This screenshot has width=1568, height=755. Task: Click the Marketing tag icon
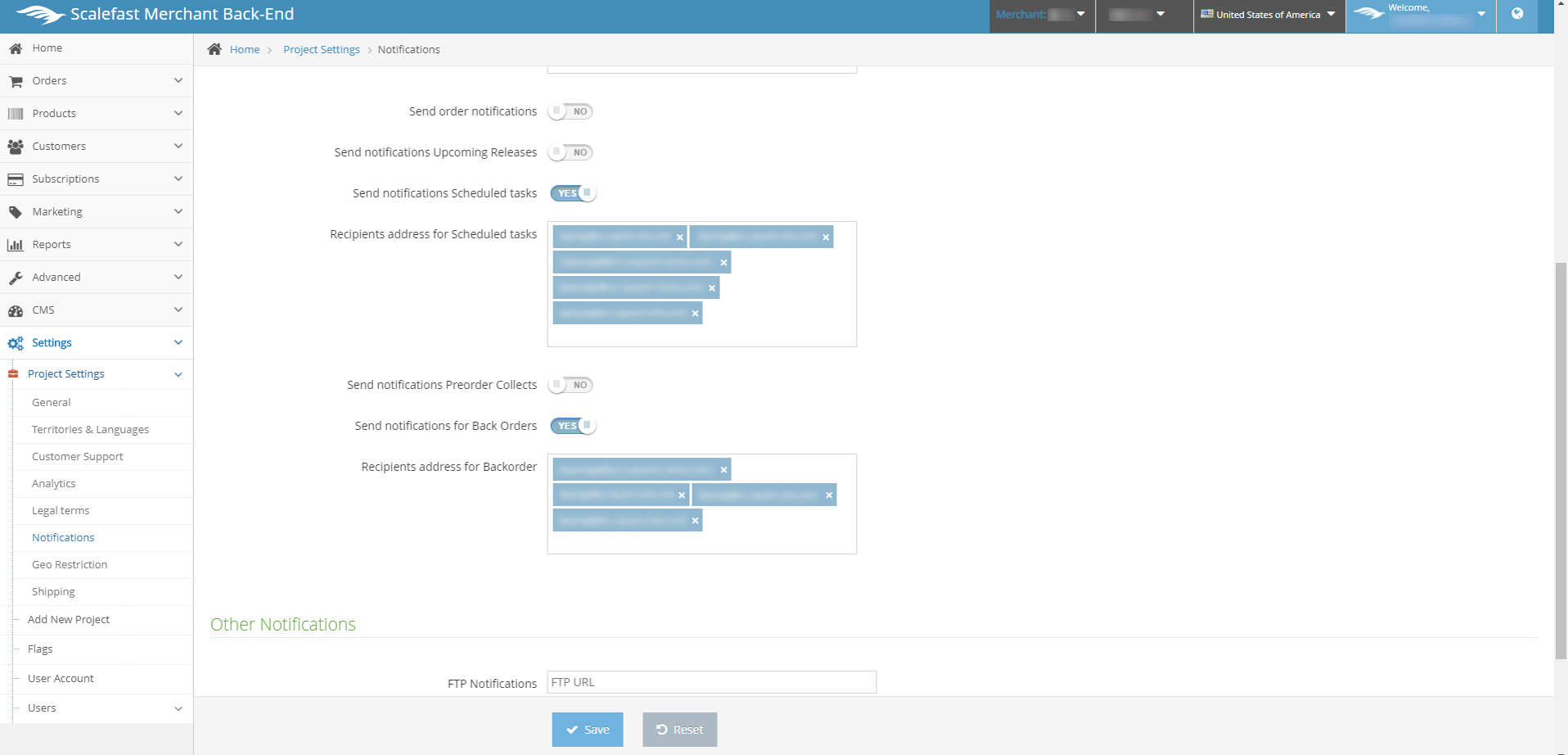click(x=16, y=212)
